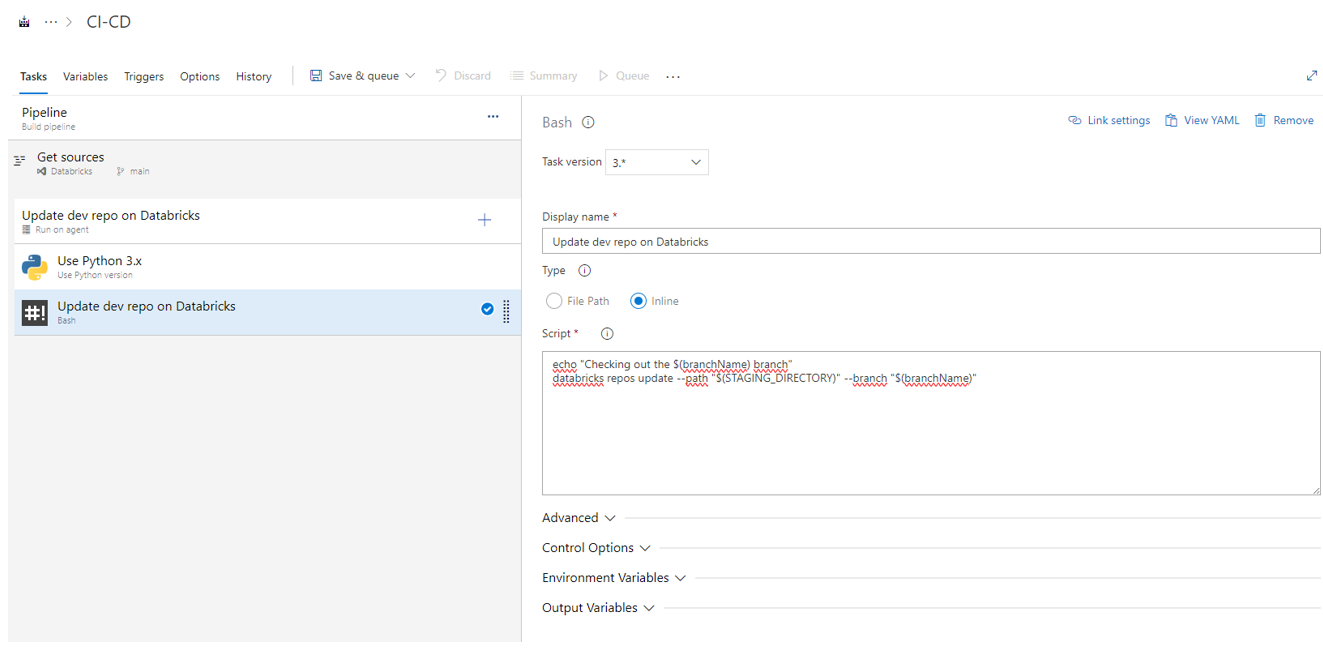Image resolution: width=1323 pixels, height=655 pixels.
Task: Open the toolbar overflow ellipsis after Queue
Action: (x=673, y=77)
